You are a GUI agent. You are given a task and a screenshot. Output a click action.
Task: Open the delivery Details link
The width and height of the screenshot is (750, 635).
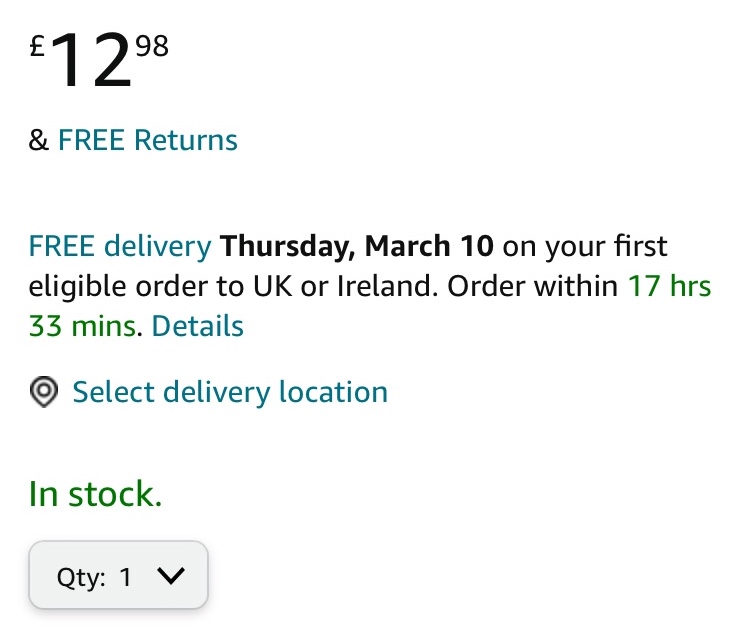(198, 326)
